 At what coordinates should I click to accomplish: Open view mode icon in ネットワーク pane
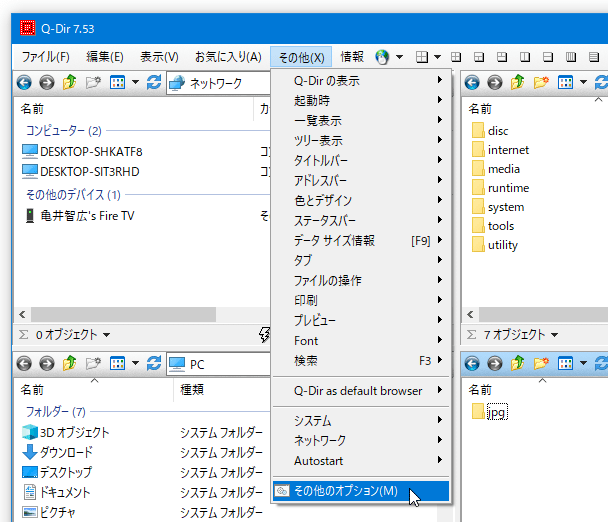point(117,82)
